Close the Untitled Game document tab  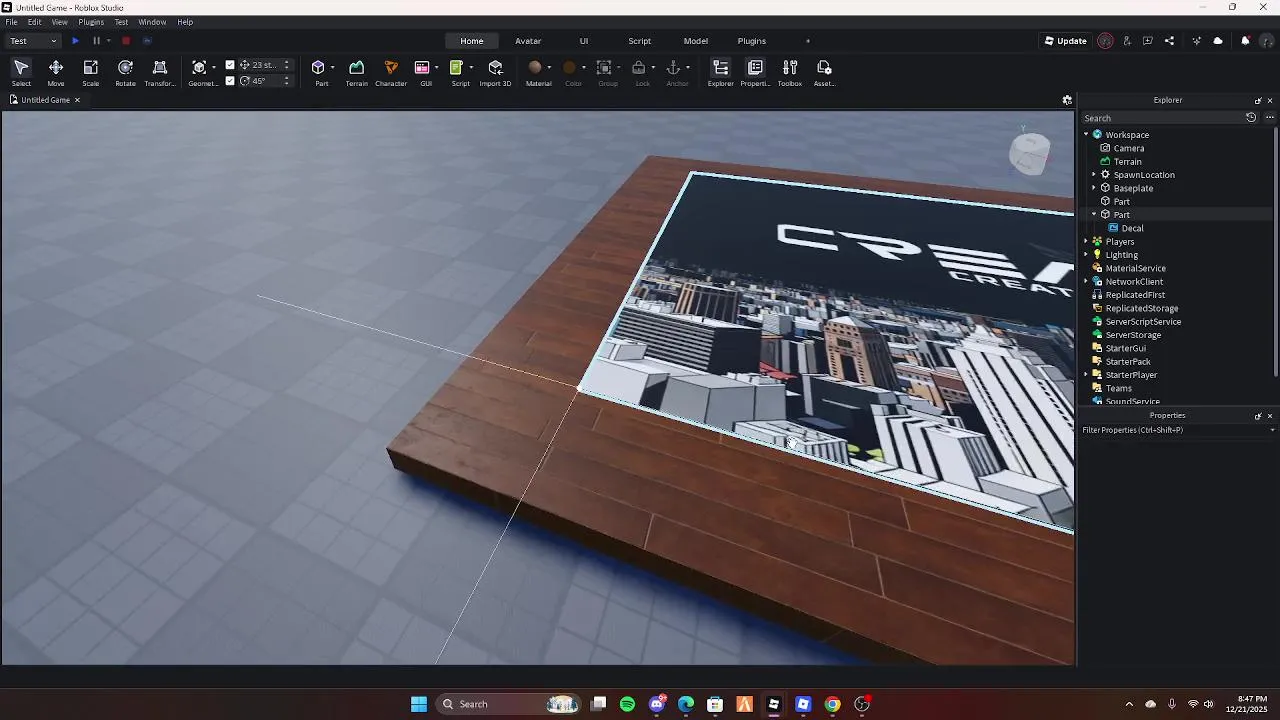click(x=77, y=100)
